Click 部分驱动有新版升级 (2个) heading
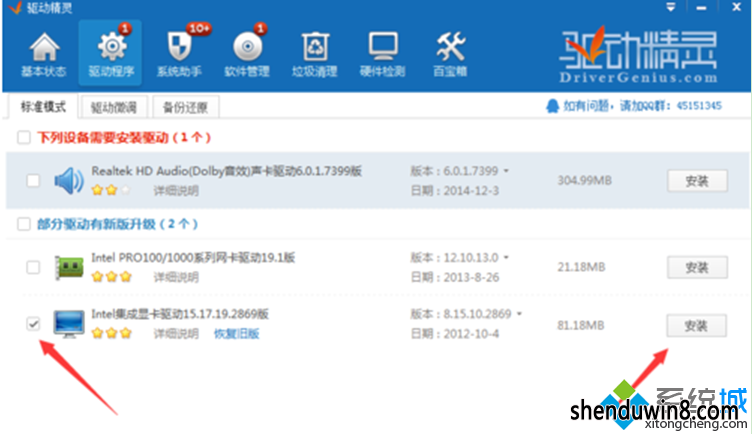Viewport: 752px width, 434px height. click(118, 224)
